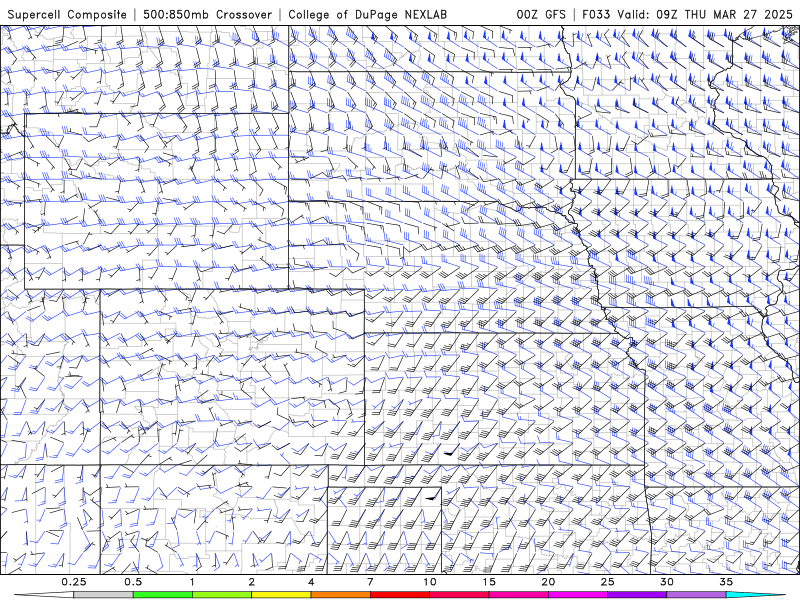The image size is (800, 600).
Task: Click the legend value "7"
Action: (x=370, y=582)
